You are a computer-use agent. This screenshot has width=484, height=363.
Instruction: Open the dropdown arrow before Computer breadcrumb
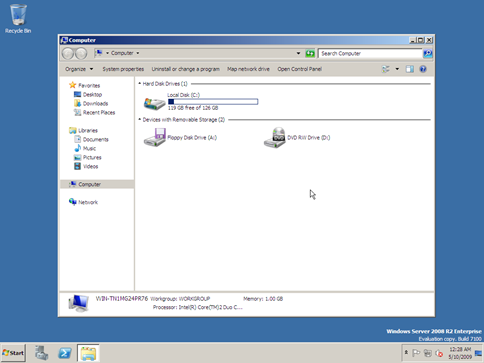click(107, 53)
